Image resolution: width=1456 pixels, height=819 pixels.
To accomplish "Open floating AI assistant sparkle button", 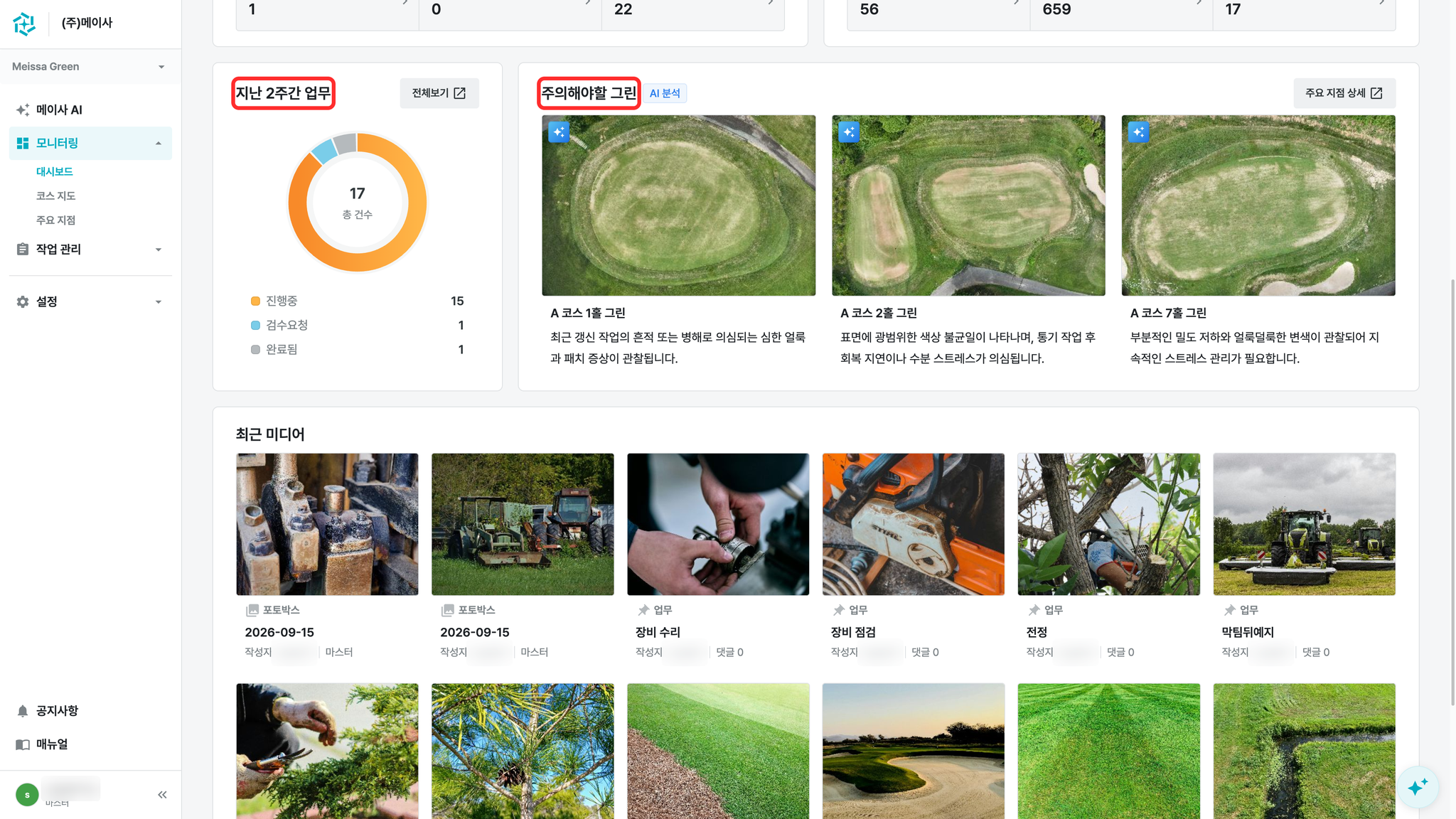I will pyautogui.click(x=1418, y=787).
